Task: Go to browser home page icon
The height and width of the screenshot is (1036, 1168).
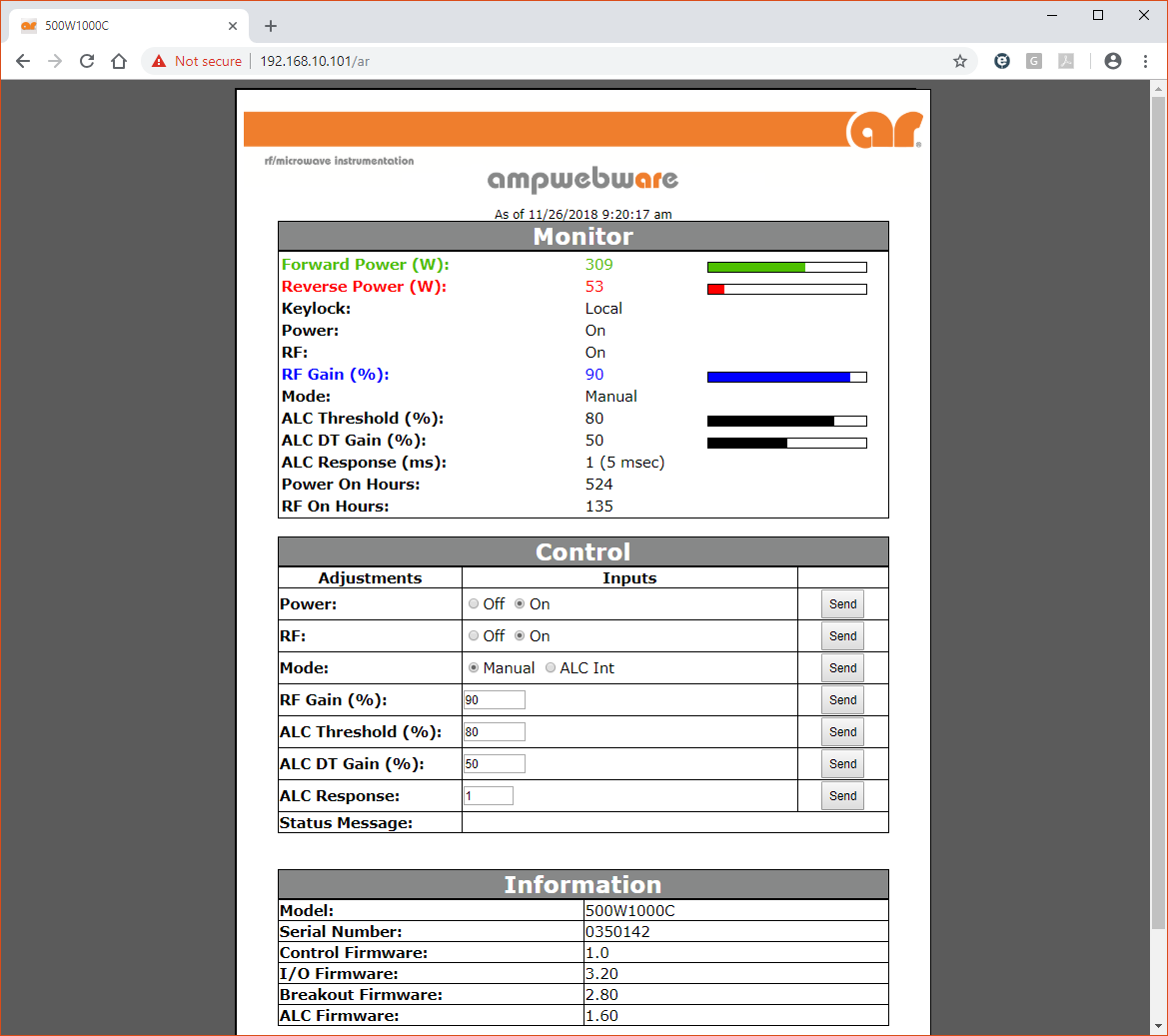Action: (119, 61)
